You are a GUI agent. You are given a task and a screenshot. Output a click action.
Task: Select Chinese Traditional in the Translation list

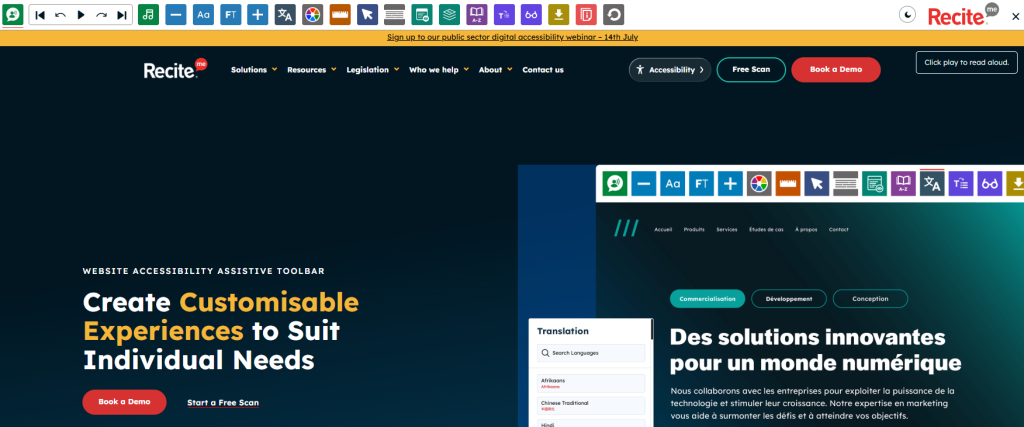[591, 405]
